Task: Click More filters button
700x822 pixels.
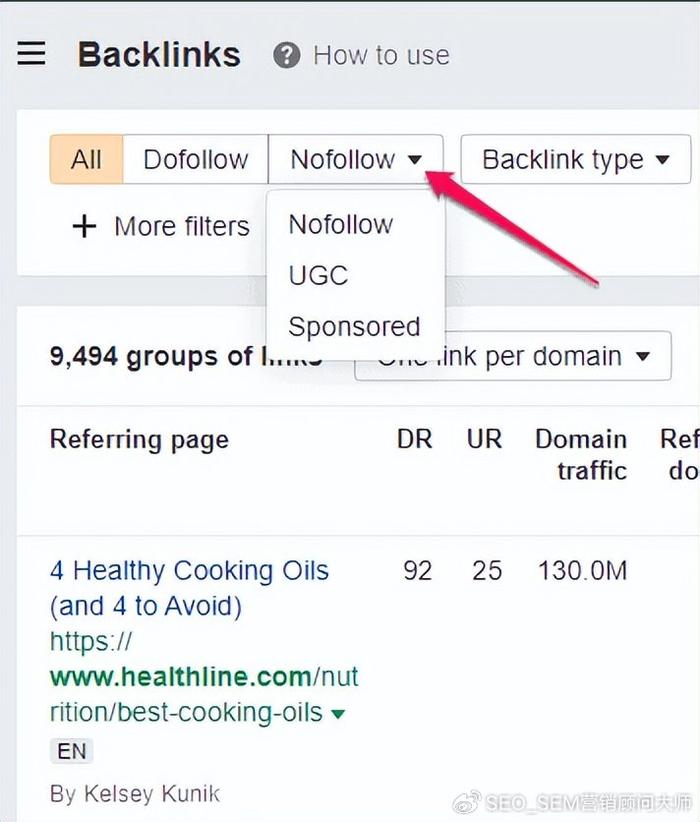Action: [160, 226]
